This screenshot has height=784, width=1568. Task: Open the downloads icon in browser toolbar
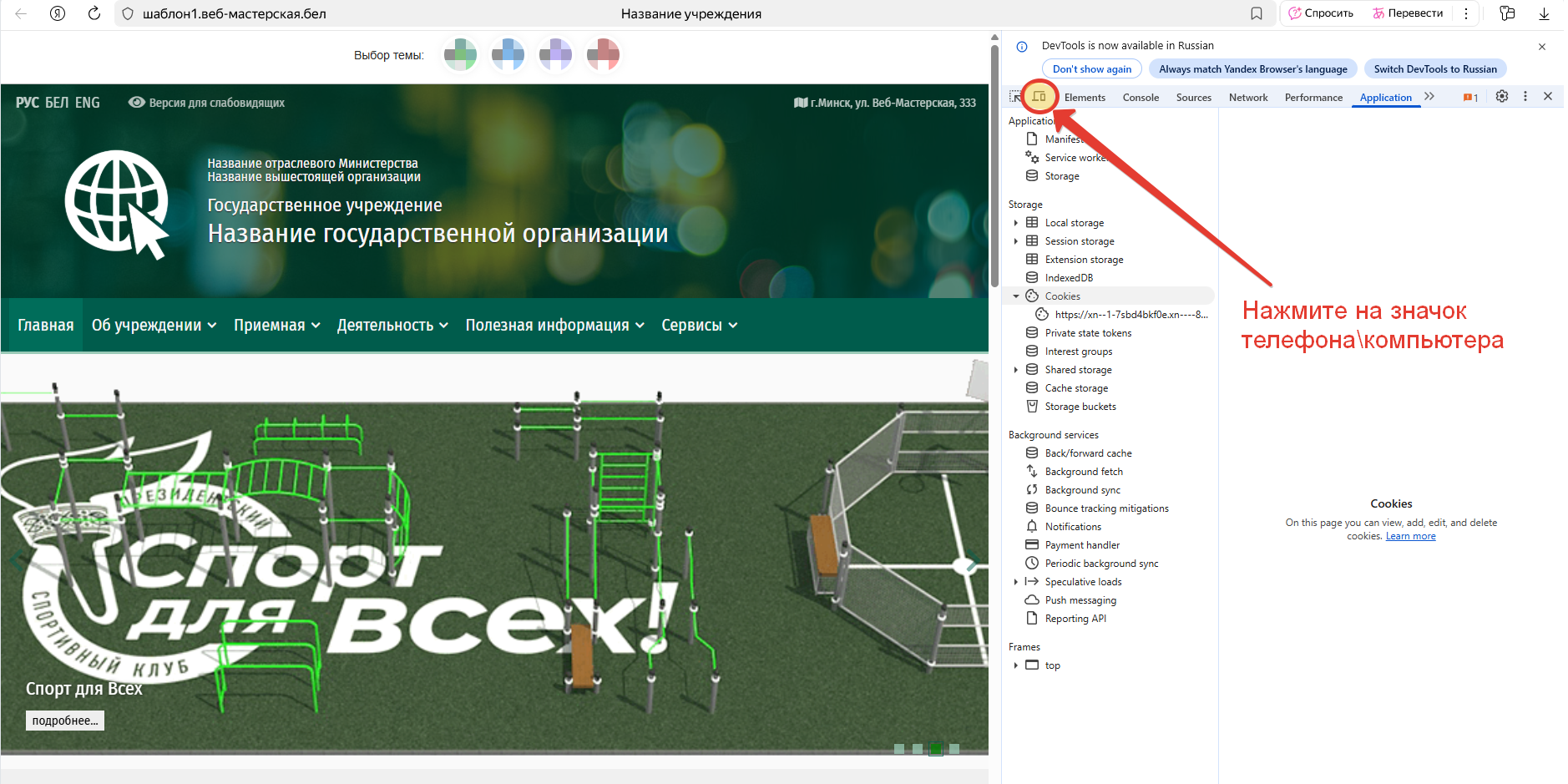pos(1544,13)
